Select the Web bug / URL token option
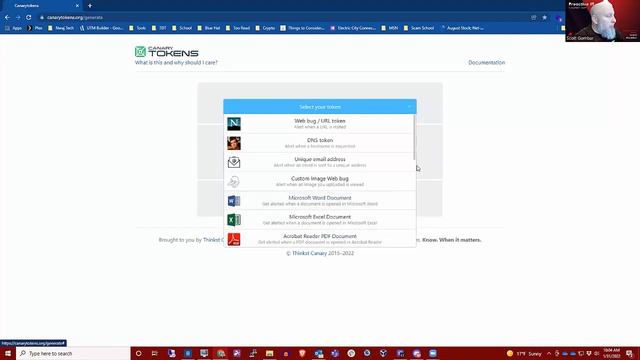 tap(320, 124)
